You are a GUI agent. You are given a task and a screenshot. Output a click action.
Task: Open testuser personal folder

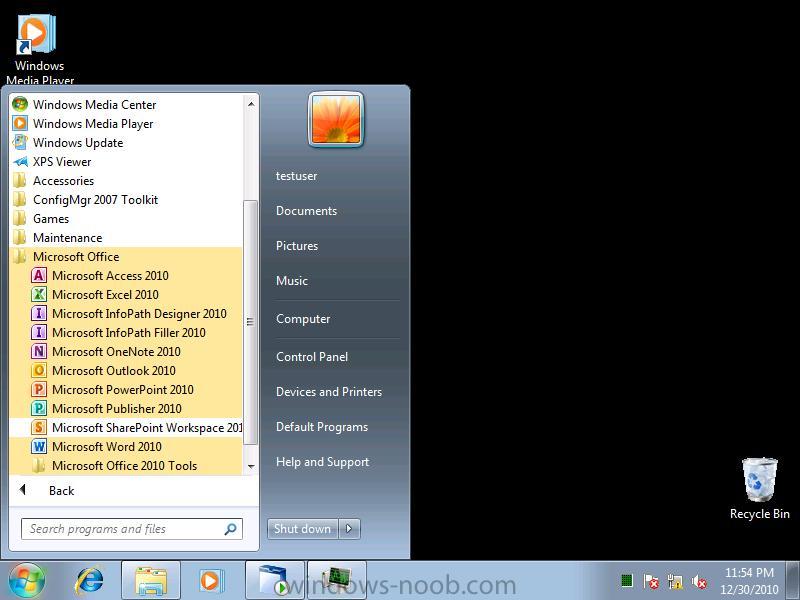(x=296, y=176)
